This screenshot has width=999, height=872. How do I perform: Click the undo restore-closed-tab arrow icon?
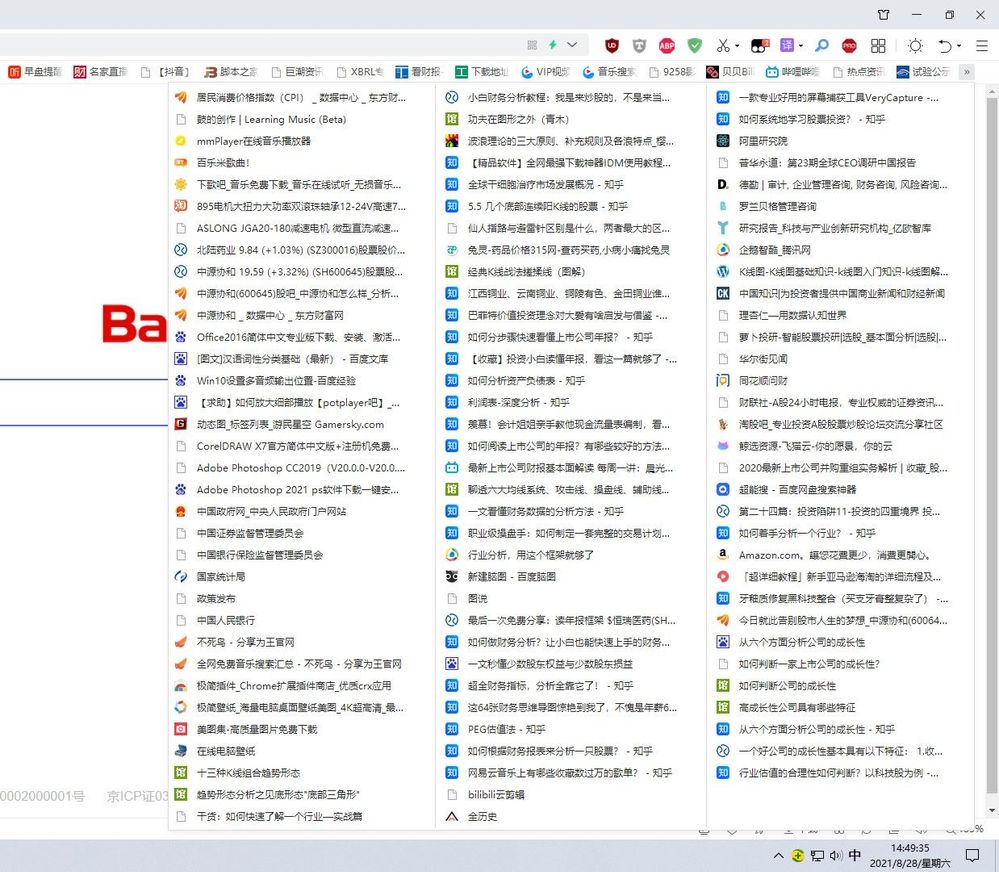click(944, 45)
